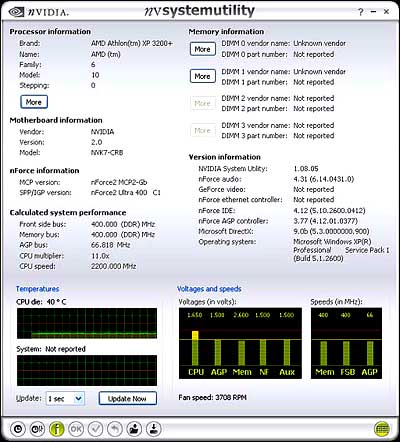This screenshot has height=442, width=400.
Task: Click More button for DIMM 1
Action: pyautogui.click(x=203, y=76)
